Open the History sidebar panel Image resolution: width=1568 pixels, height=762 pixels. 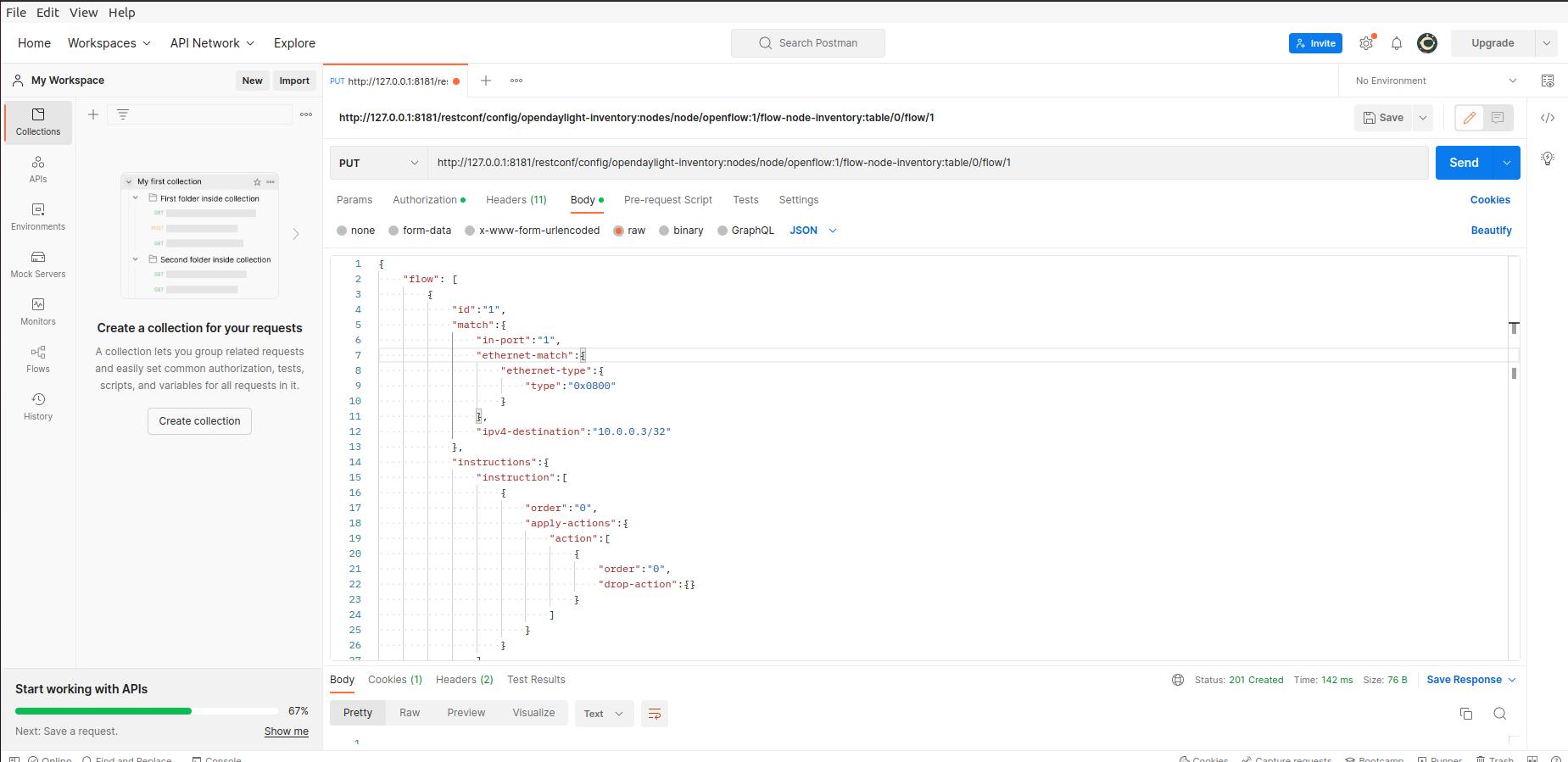pos(38,406)
